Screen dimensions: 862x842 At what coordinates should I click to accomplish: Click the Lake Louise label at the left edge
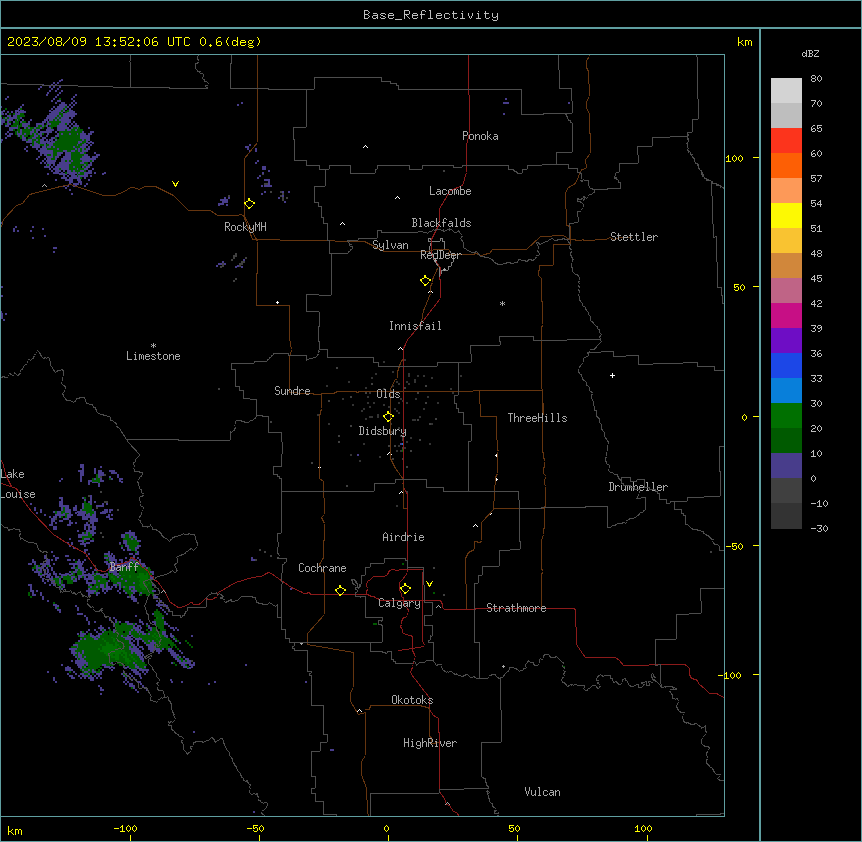[x=17, y=484]
